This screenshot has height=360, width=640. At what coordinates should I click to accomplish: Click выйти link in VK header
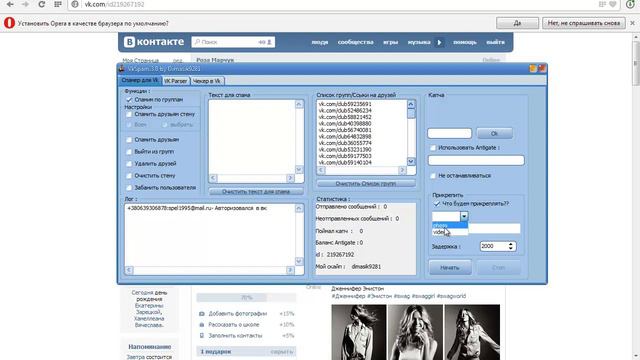pos(496,42)
